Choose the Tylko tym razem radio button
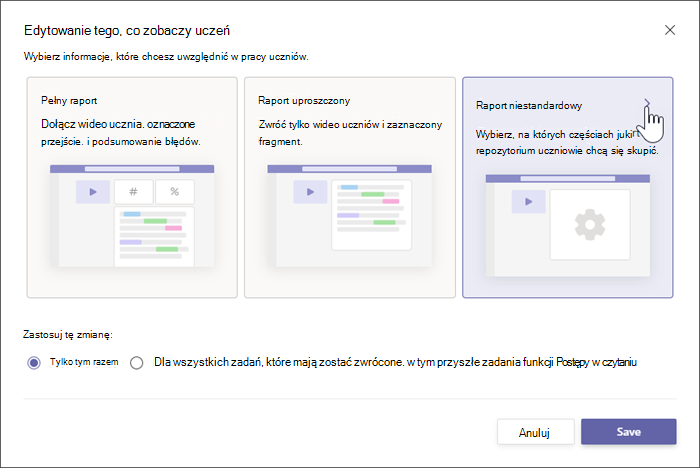This screenshot has width=700, height=468. point(34,363)
